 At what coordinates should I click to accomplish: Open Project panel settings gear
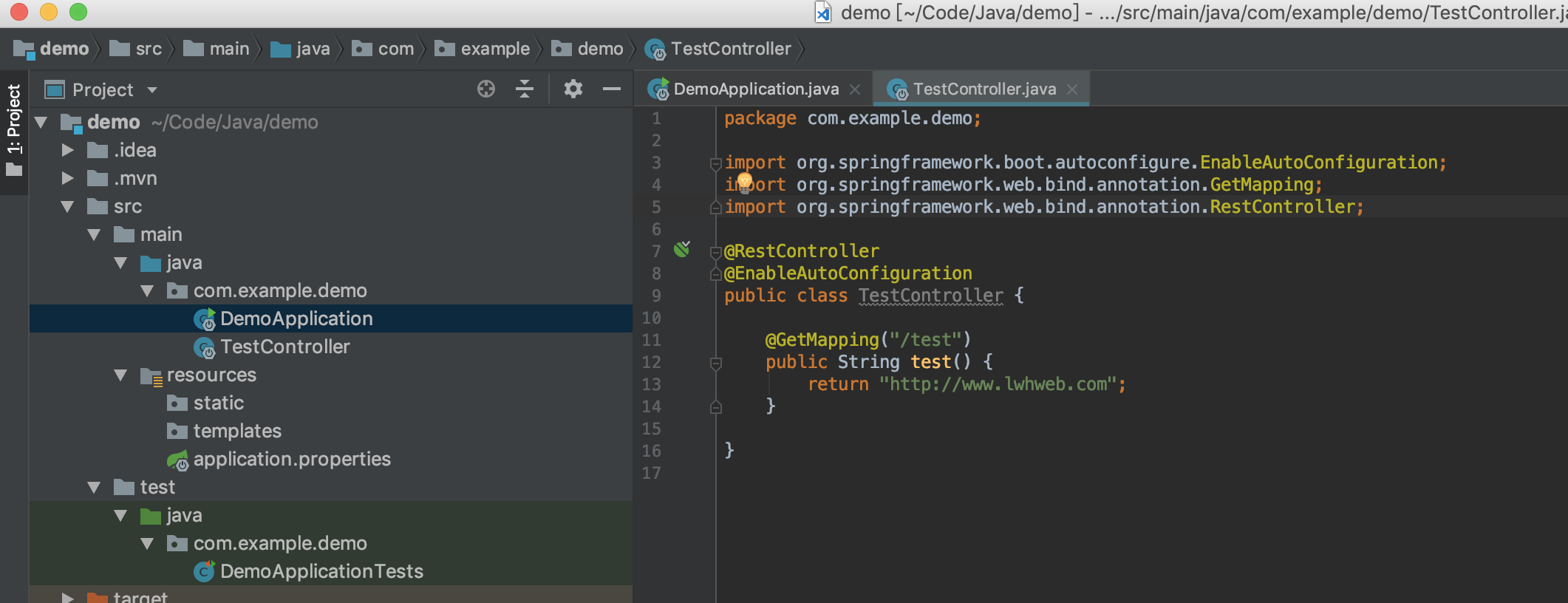click(573, 89)
